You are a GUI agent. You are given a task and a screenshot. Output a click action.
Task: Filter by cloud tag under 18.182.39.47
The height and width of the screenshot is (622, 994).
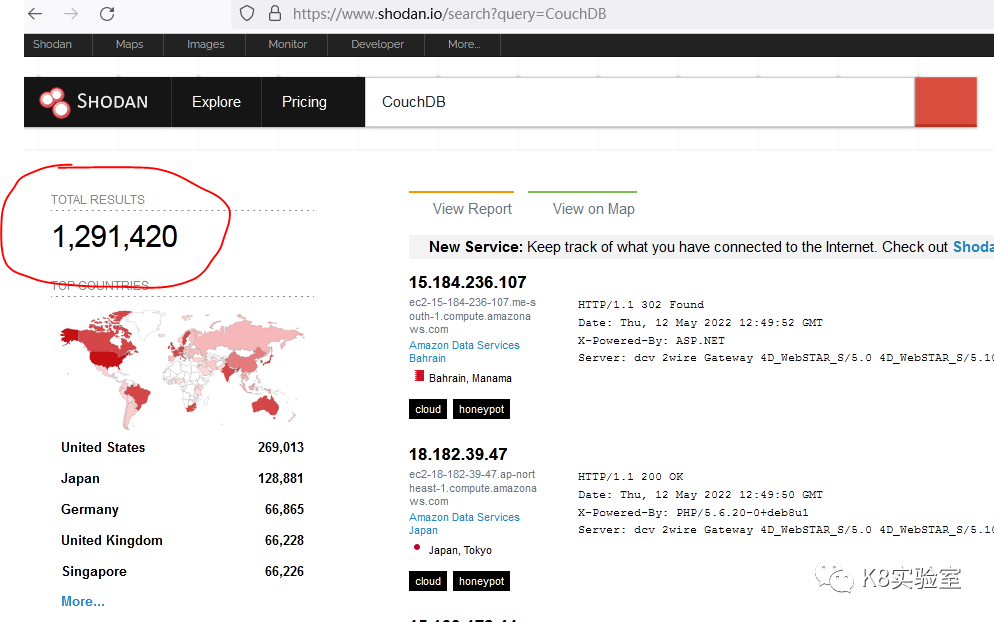tap(428, 581)
